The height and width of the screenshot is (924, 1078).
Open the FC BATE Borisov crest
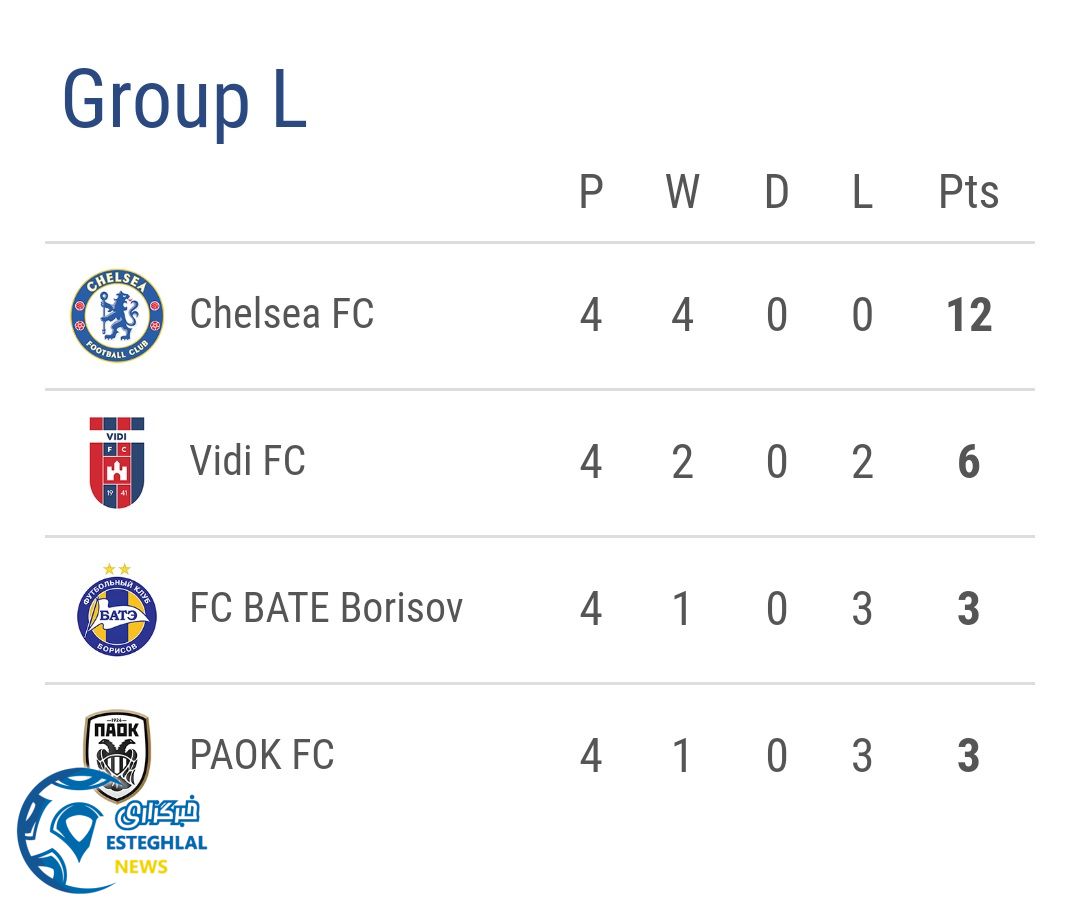pos(117,609)
